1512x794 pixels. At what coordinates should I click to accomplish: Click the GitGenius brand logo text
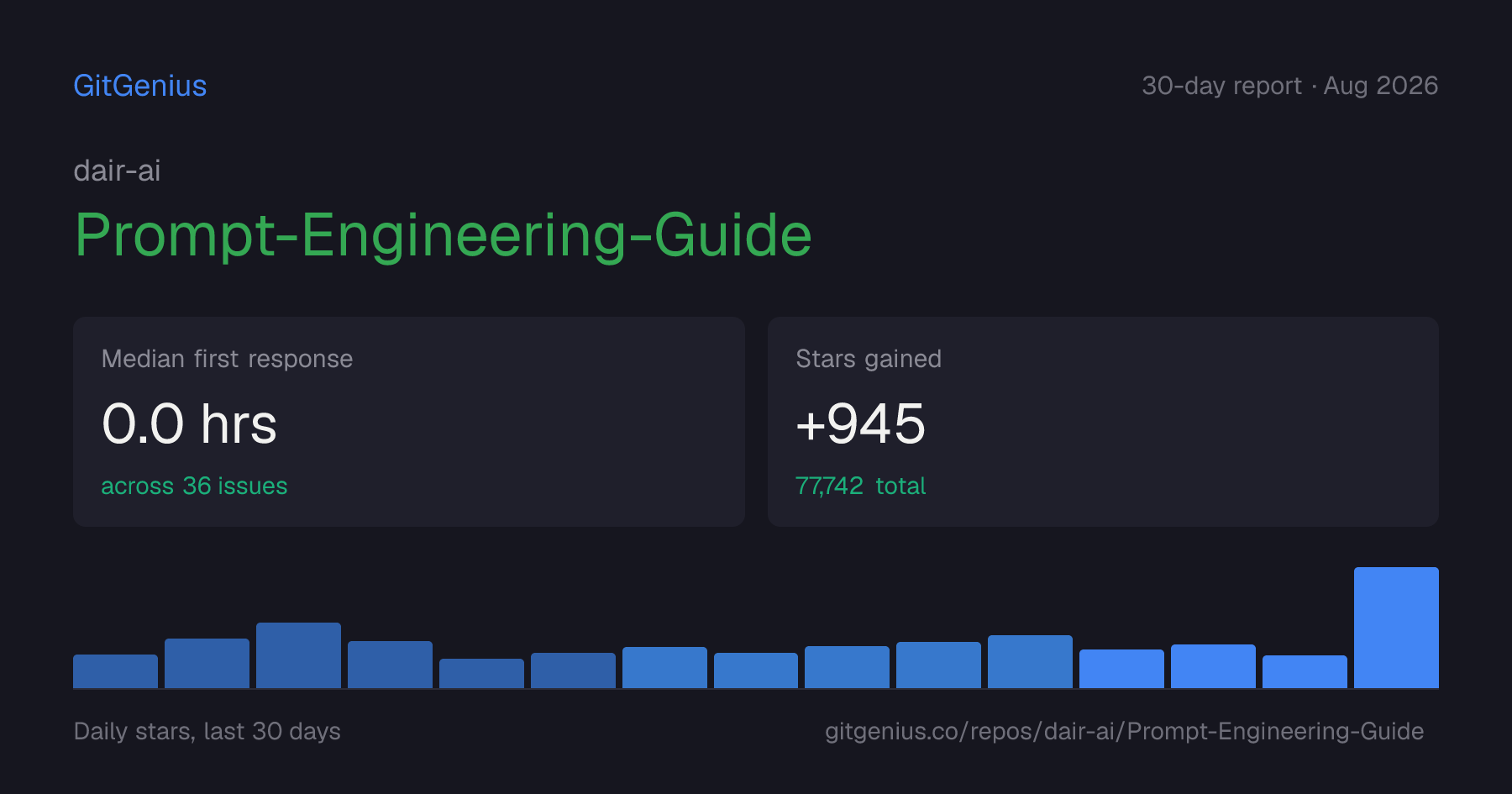140,86
